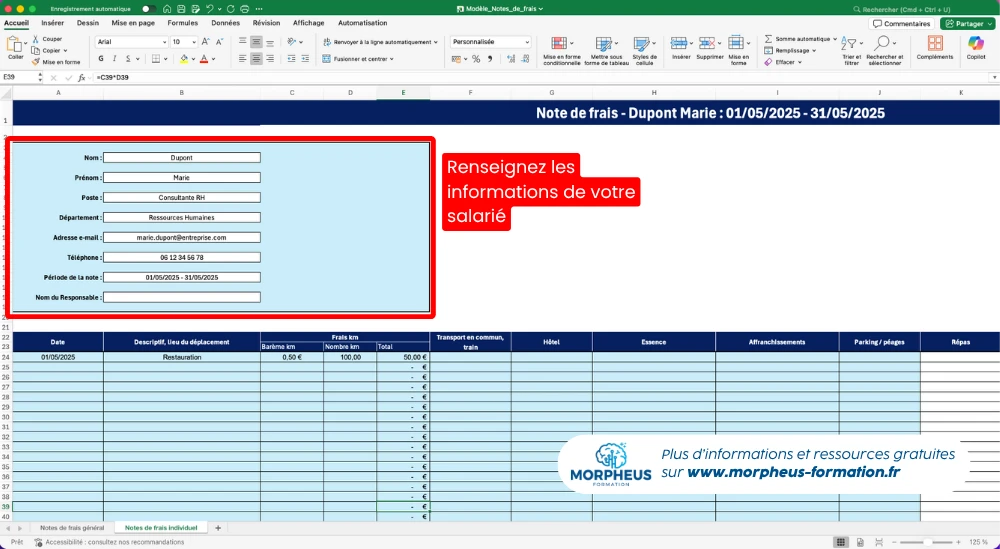The width and height of the screenshot is (1000, 549).
Task: Select the empty Nom du Responsable cell
Action: coord(182,297)
